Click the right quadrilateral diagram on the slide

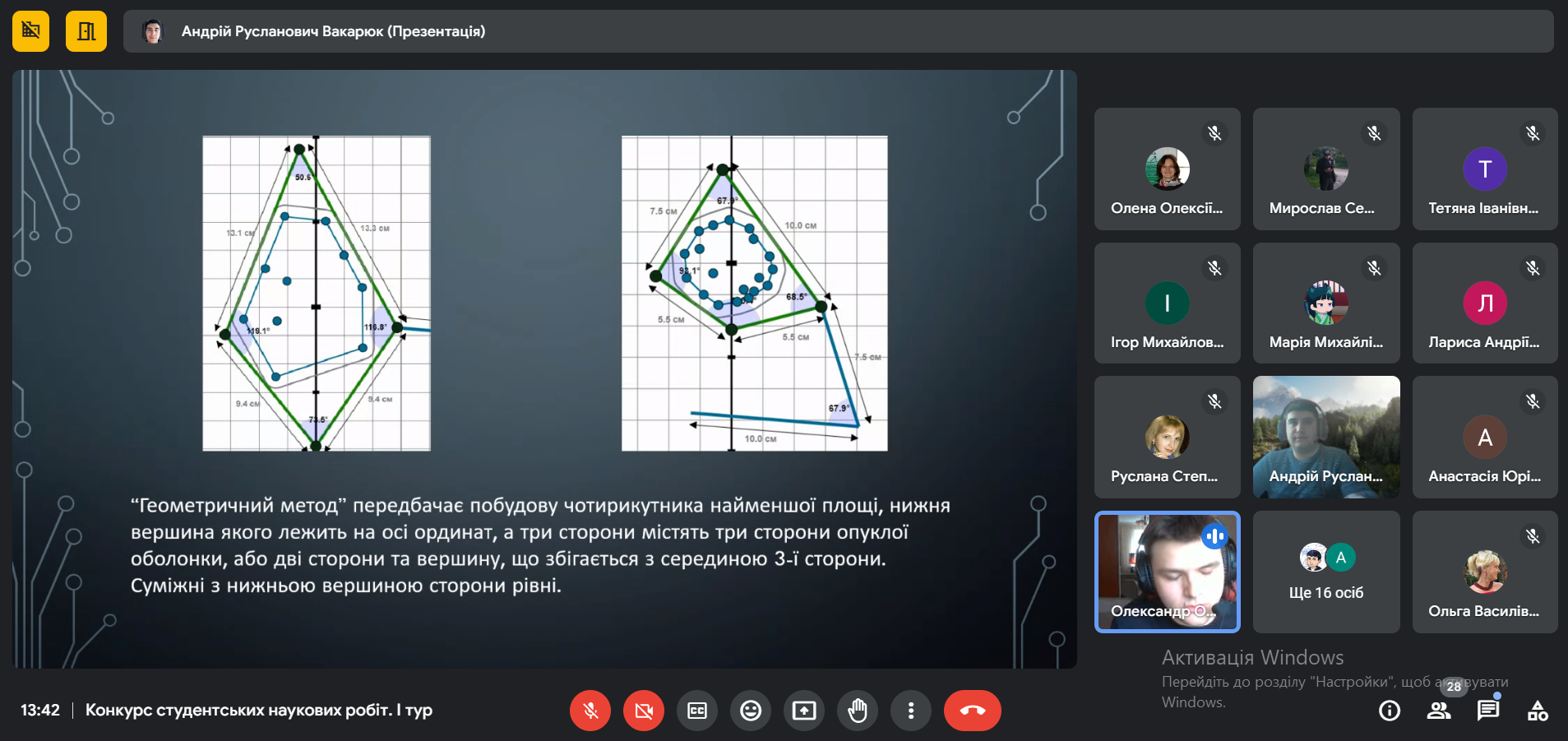[755, 294]
